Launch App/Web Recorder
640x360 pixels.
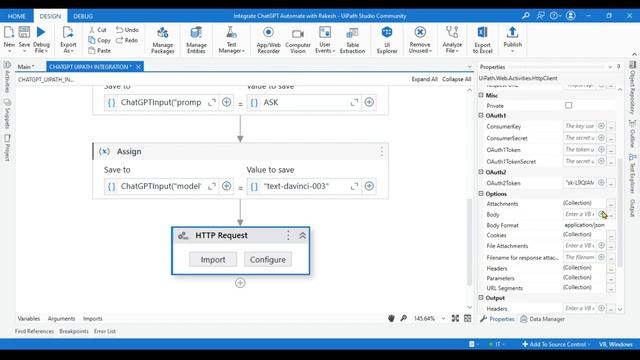(x=268, y=40)
